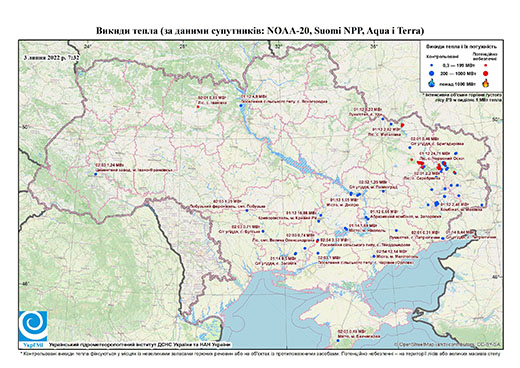Select the large red marker near the northern Kharkiv border

(402, 125)
